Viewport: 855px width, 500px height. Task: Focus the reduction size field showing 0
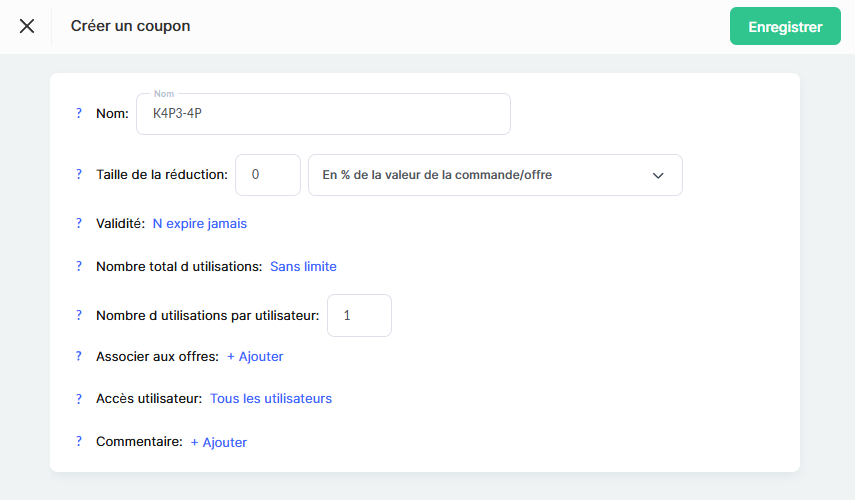267,175
